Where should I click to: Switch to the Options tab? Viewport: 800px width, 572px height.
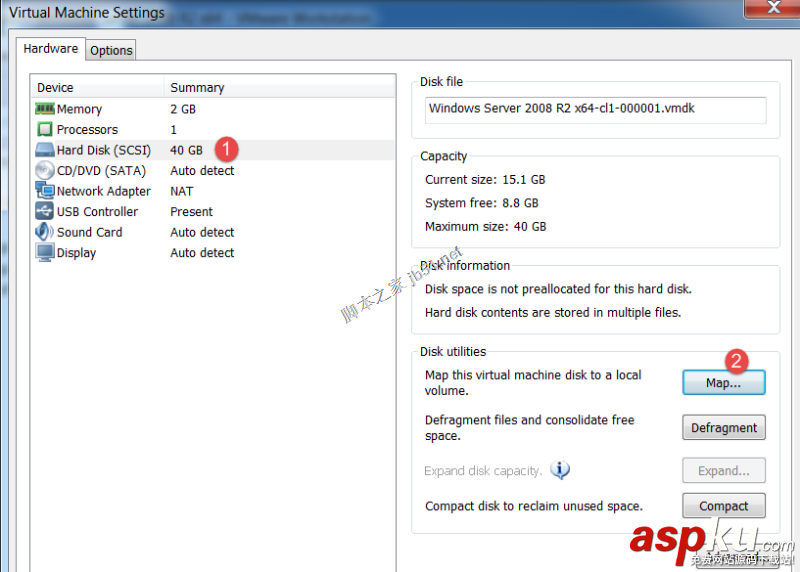(111, 50)
